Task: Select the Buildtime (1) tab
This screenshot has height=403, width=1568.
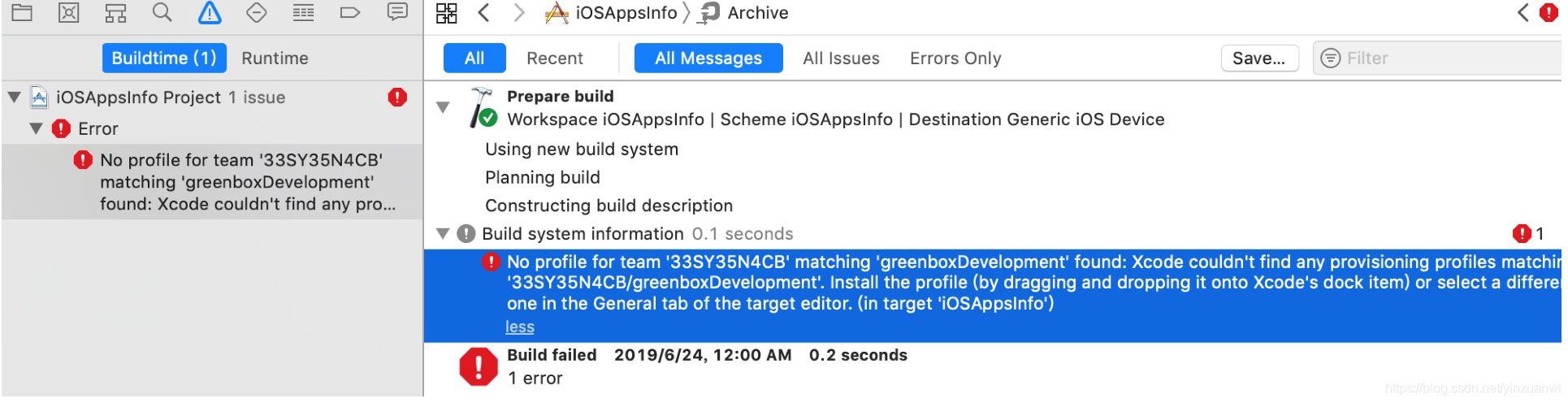Action: coord(164,58)
